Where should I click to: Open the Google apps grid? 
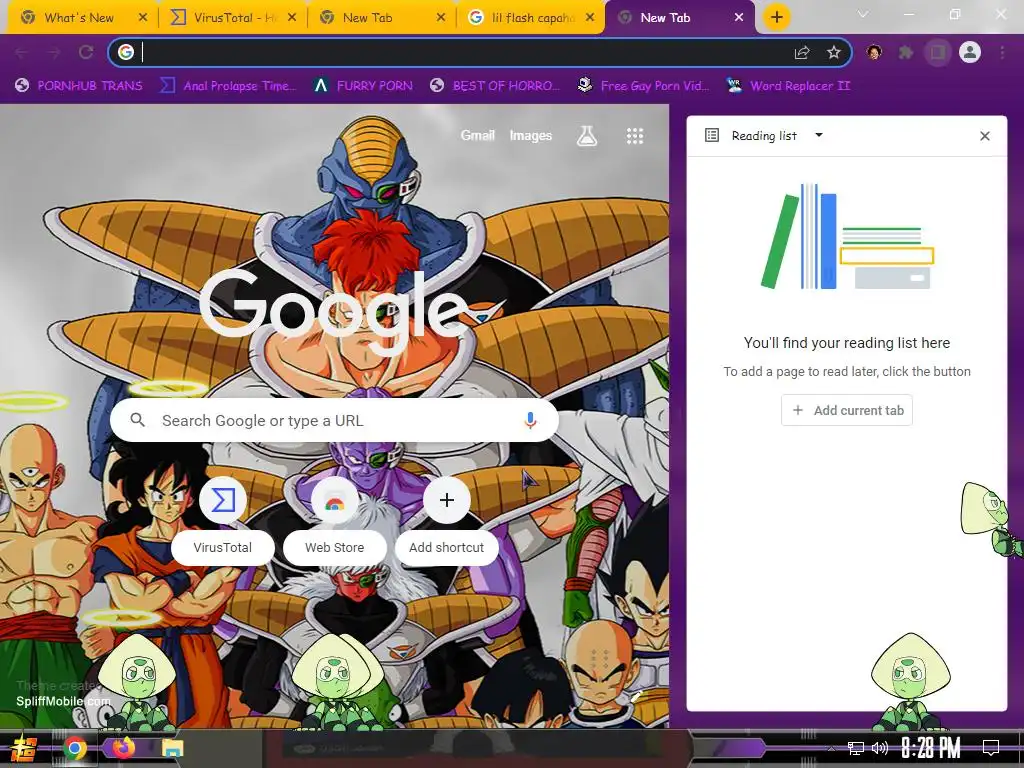click(635, 136)
